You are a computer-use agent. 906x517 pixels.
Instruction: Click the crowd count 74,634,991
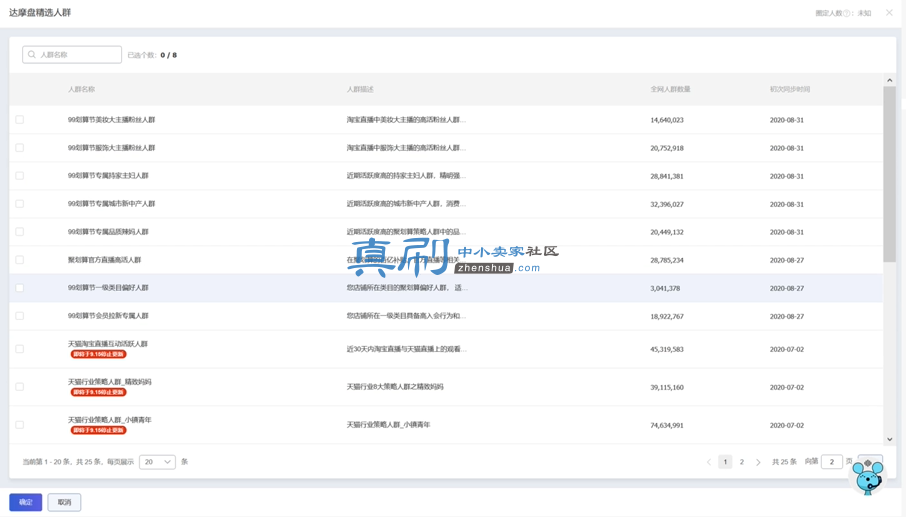tap(667, 426)
